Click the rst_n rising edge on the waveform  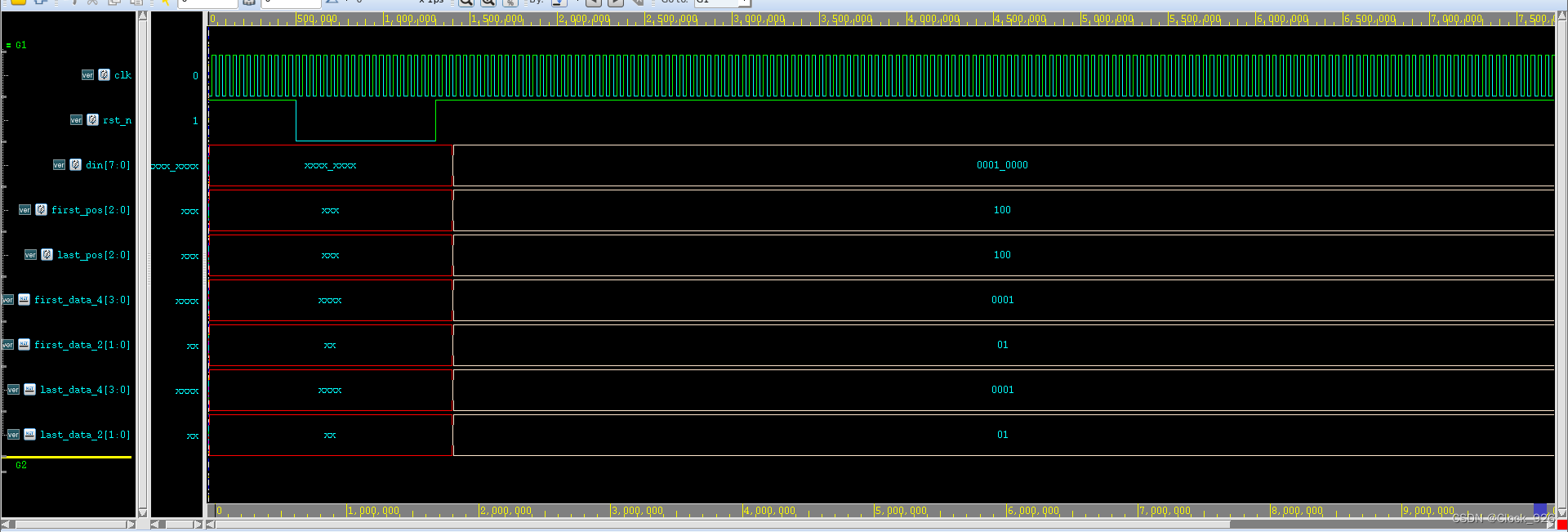pyautogui.click(x=436, y=121)
